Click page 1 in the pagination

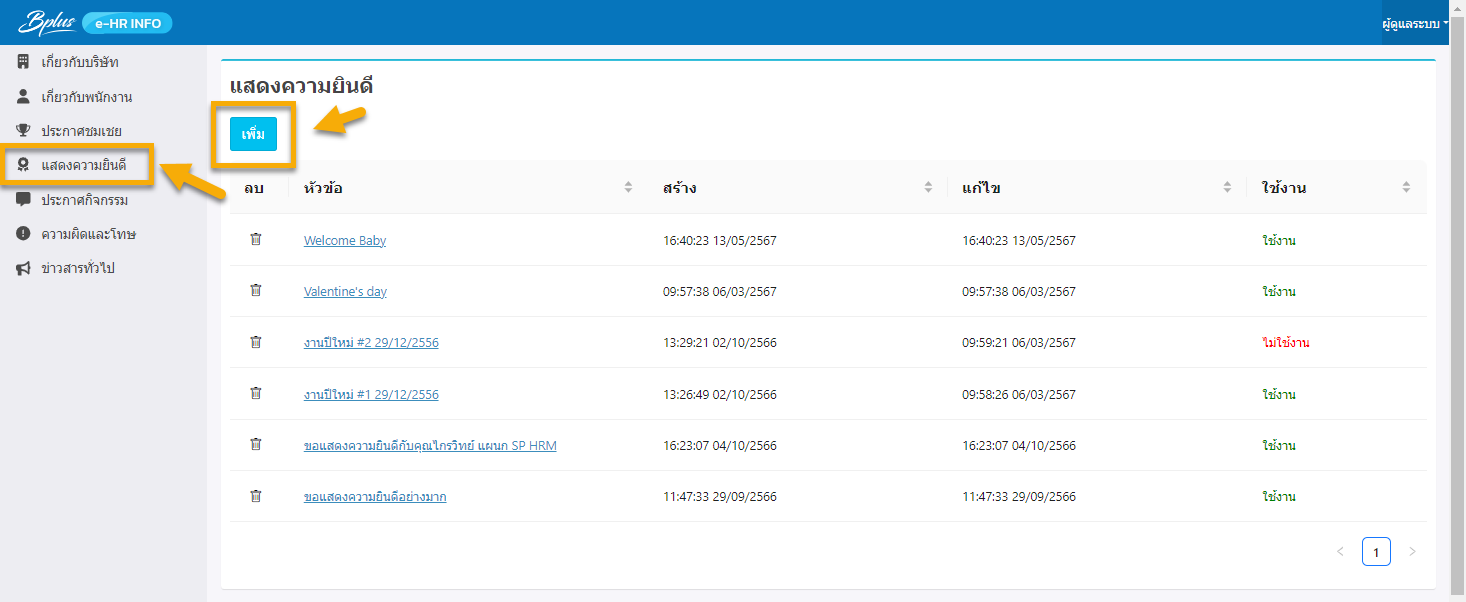point(1376,551)
